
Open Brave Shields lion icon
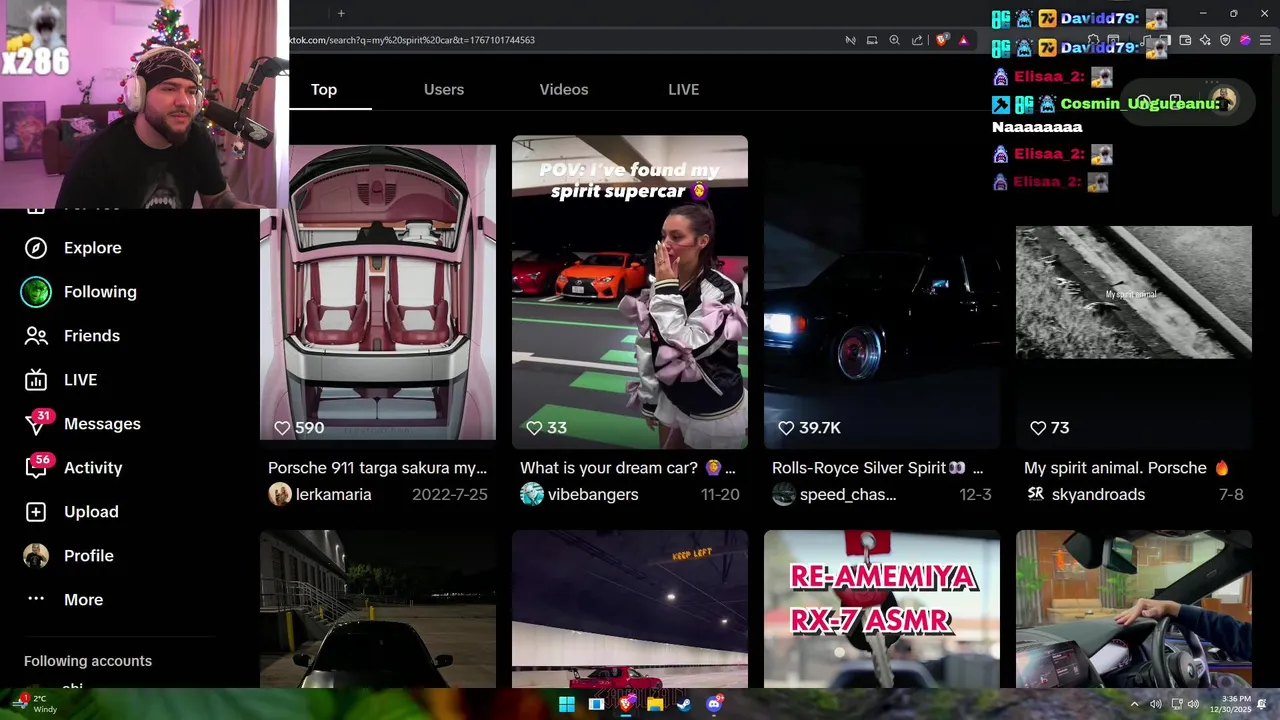[942, 40]
